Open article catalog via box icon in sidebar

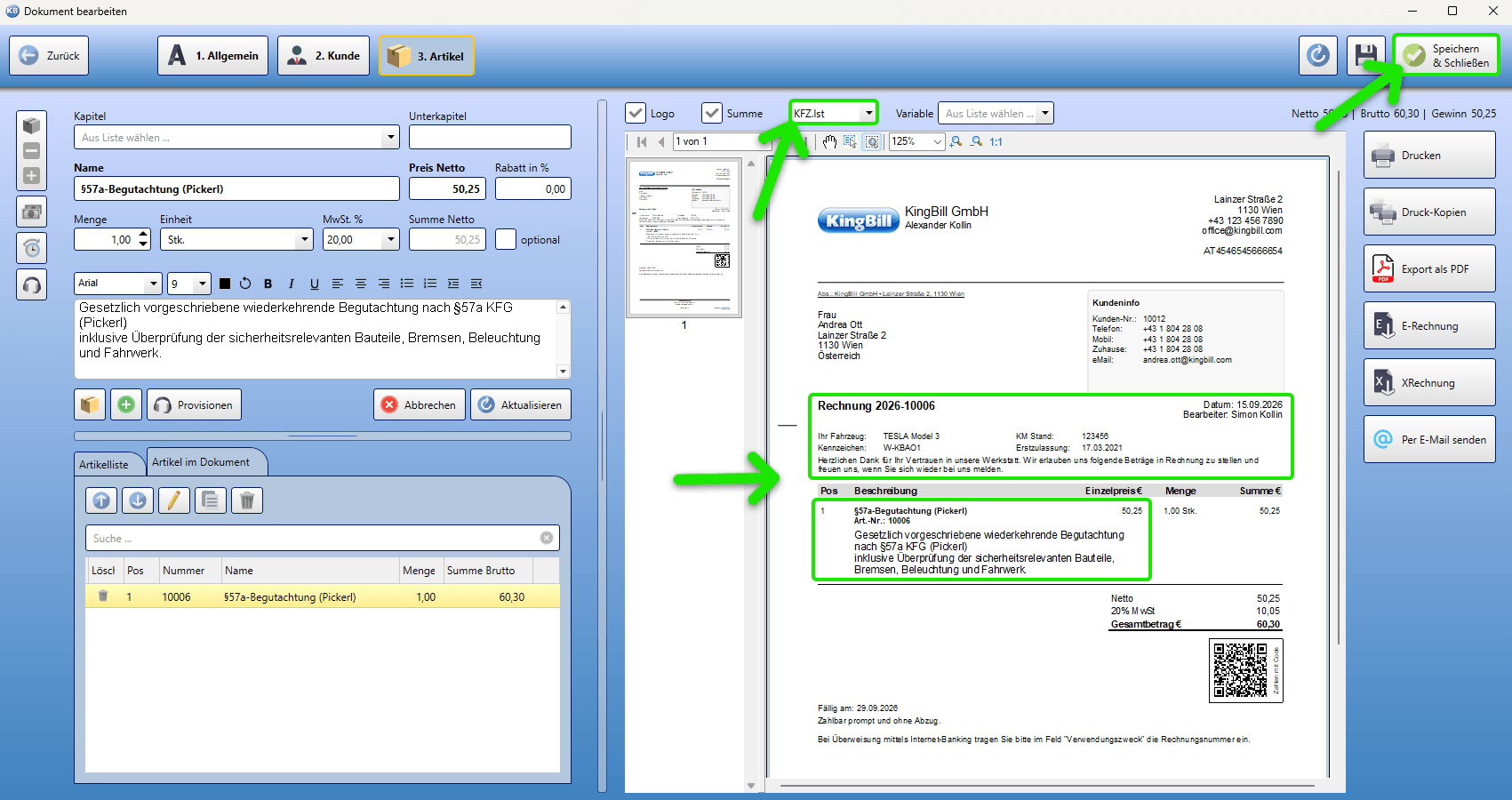click(x=31, y=126)
